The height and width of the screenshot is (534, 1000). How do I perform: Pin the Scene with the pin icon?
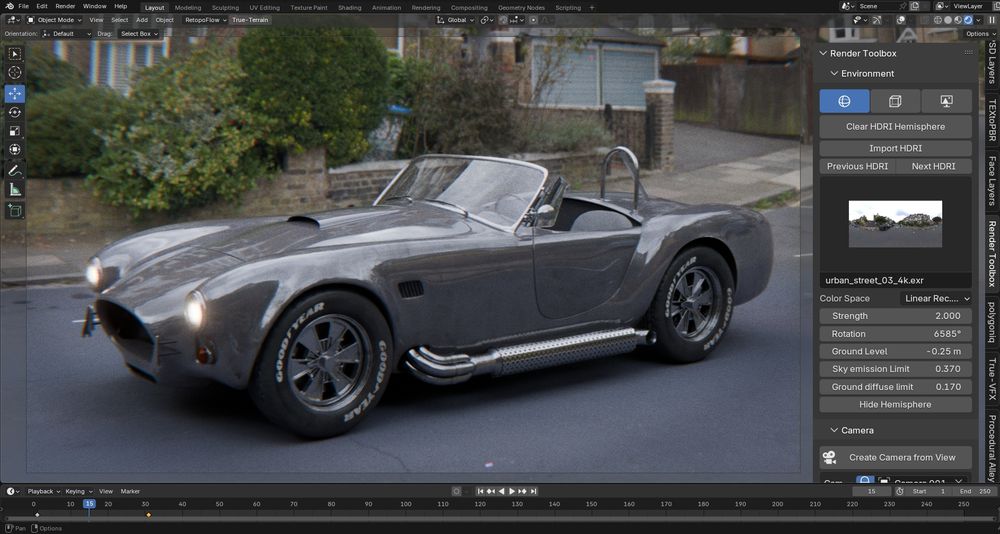(903, 6)
